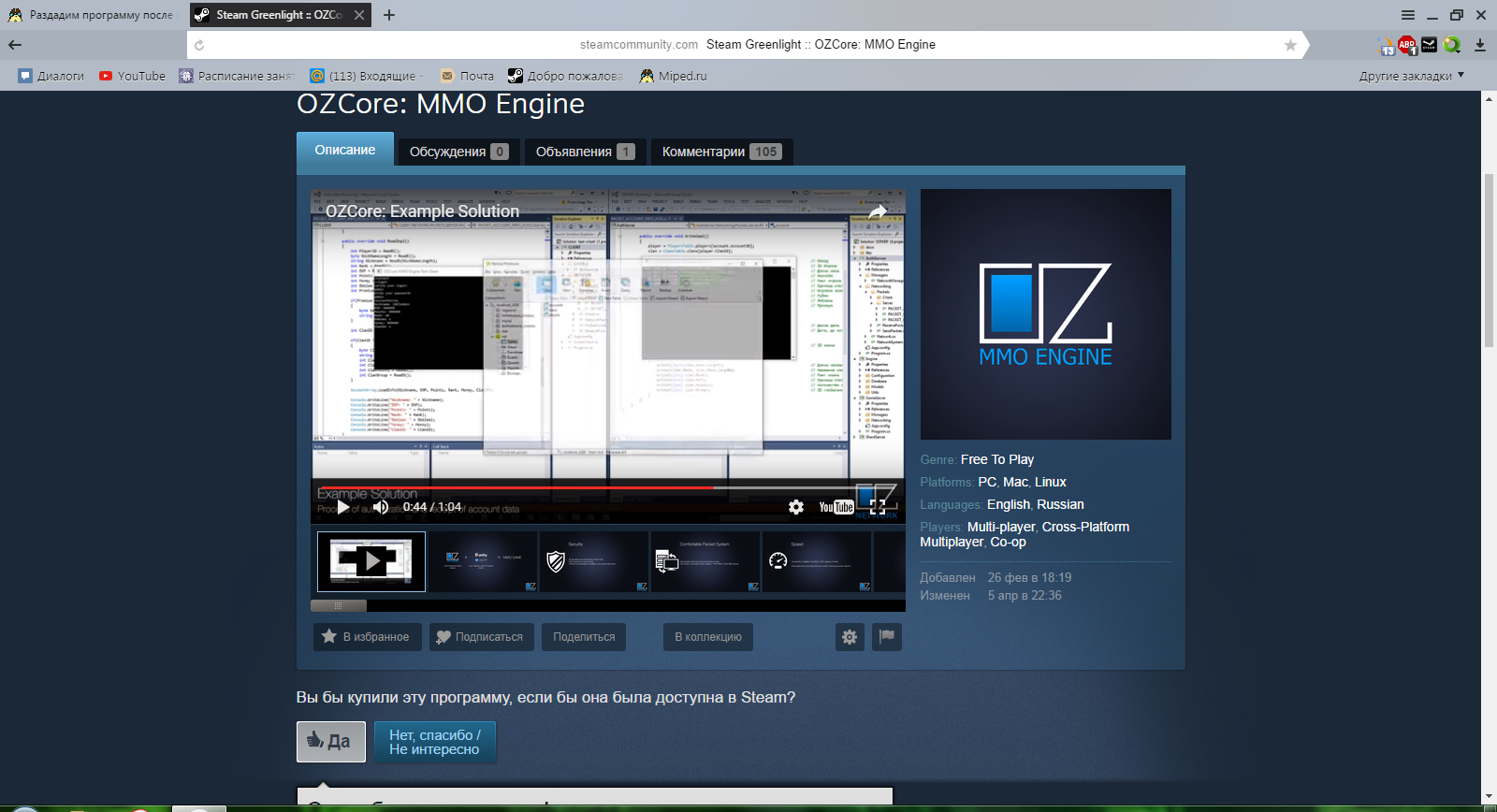Switch to the Описание tab
The width and height of the screenshot is (1497, 812).
click(345, 150)
